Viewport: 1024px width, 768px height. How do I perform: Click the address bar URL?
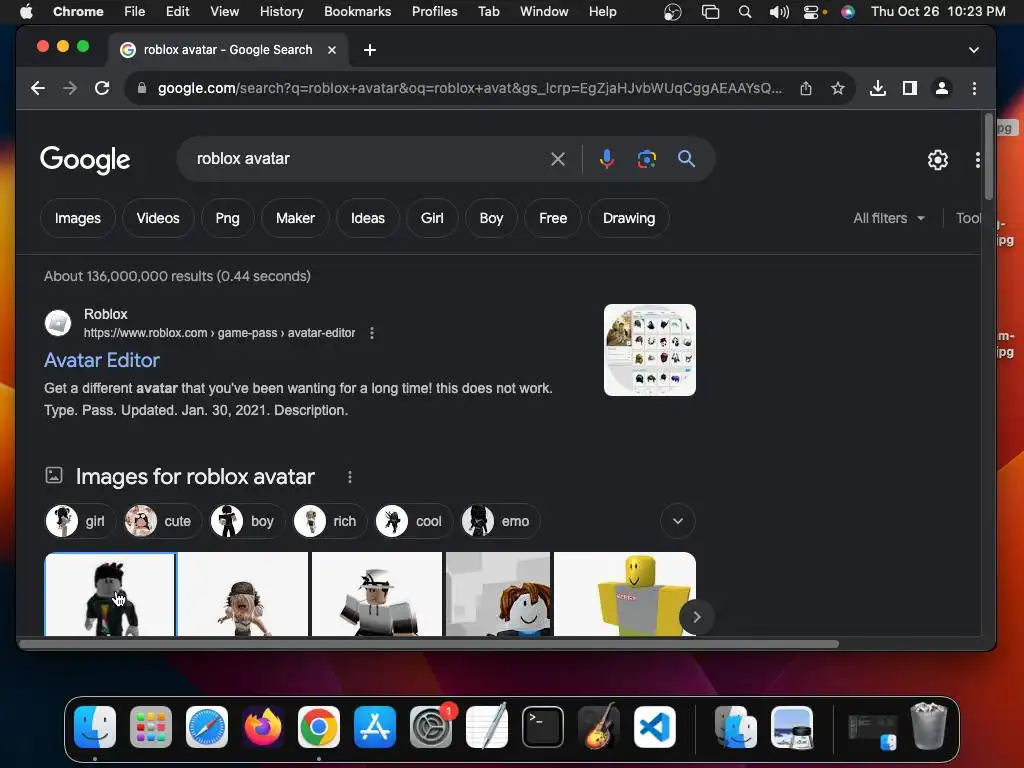[x=470, y=88]
